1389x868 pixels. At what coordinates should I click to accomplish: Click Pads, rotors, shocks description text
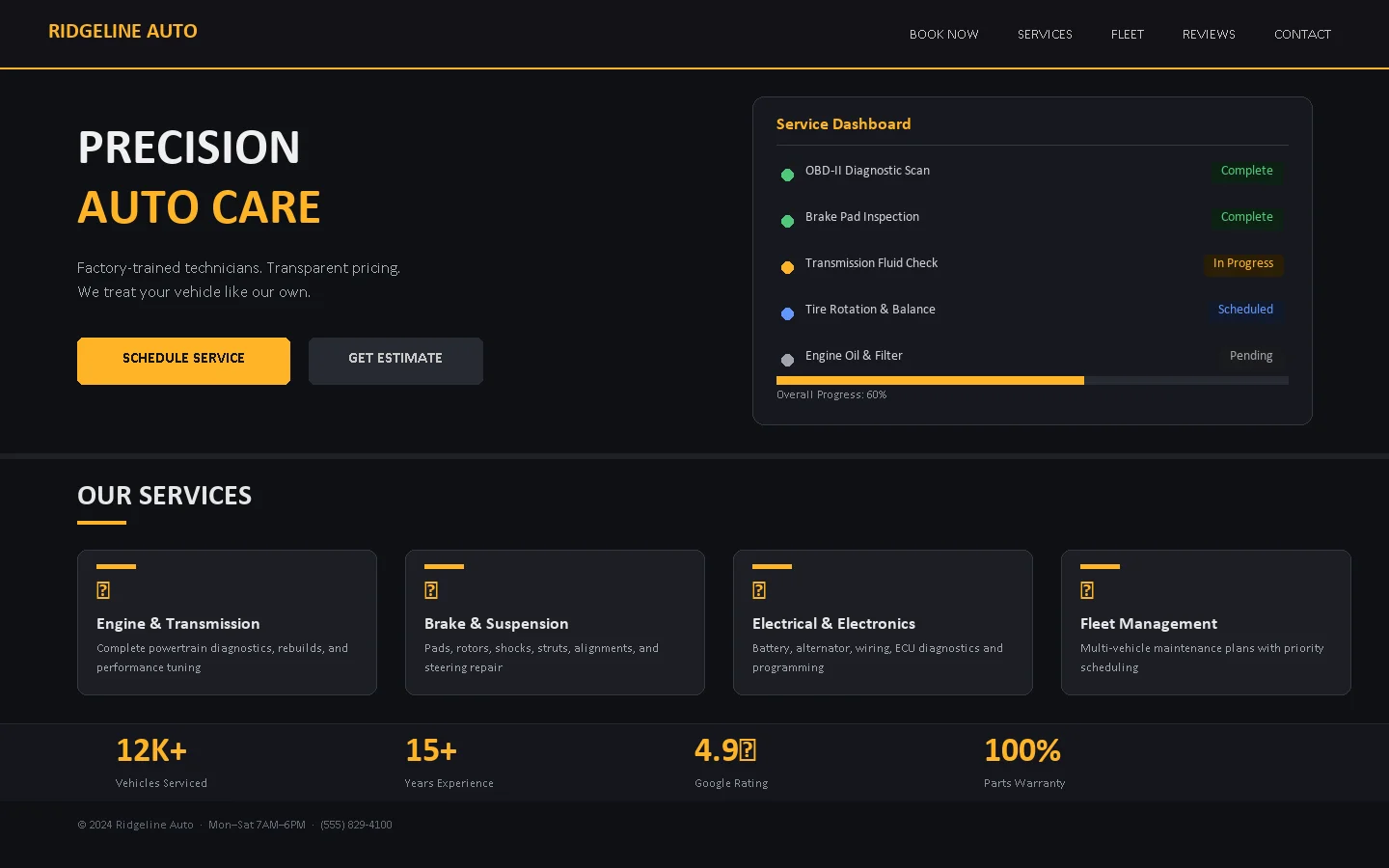541,658
